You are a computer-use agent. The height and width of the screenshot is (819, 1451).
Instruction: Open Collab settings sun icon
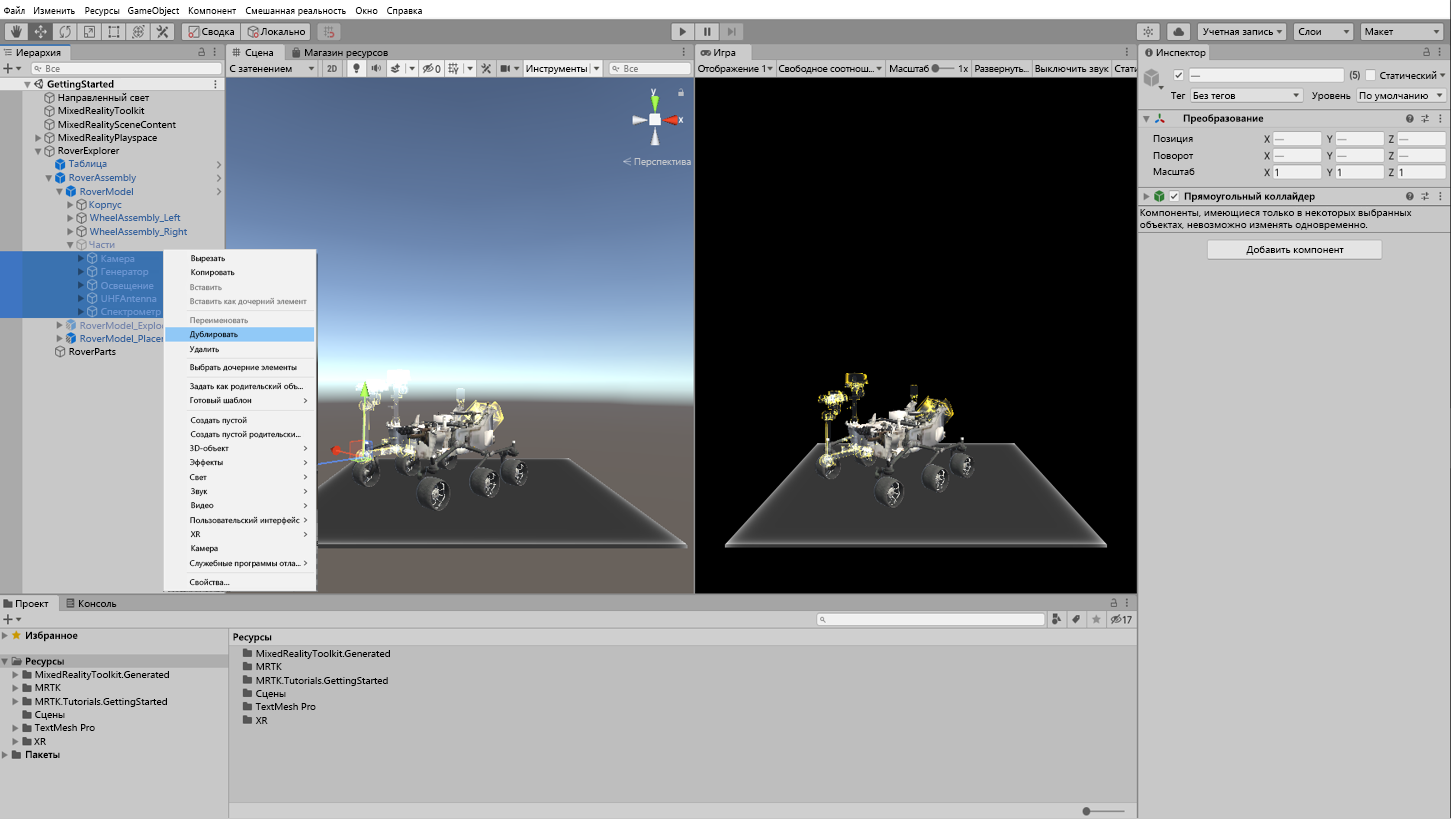pos(1149,32)
